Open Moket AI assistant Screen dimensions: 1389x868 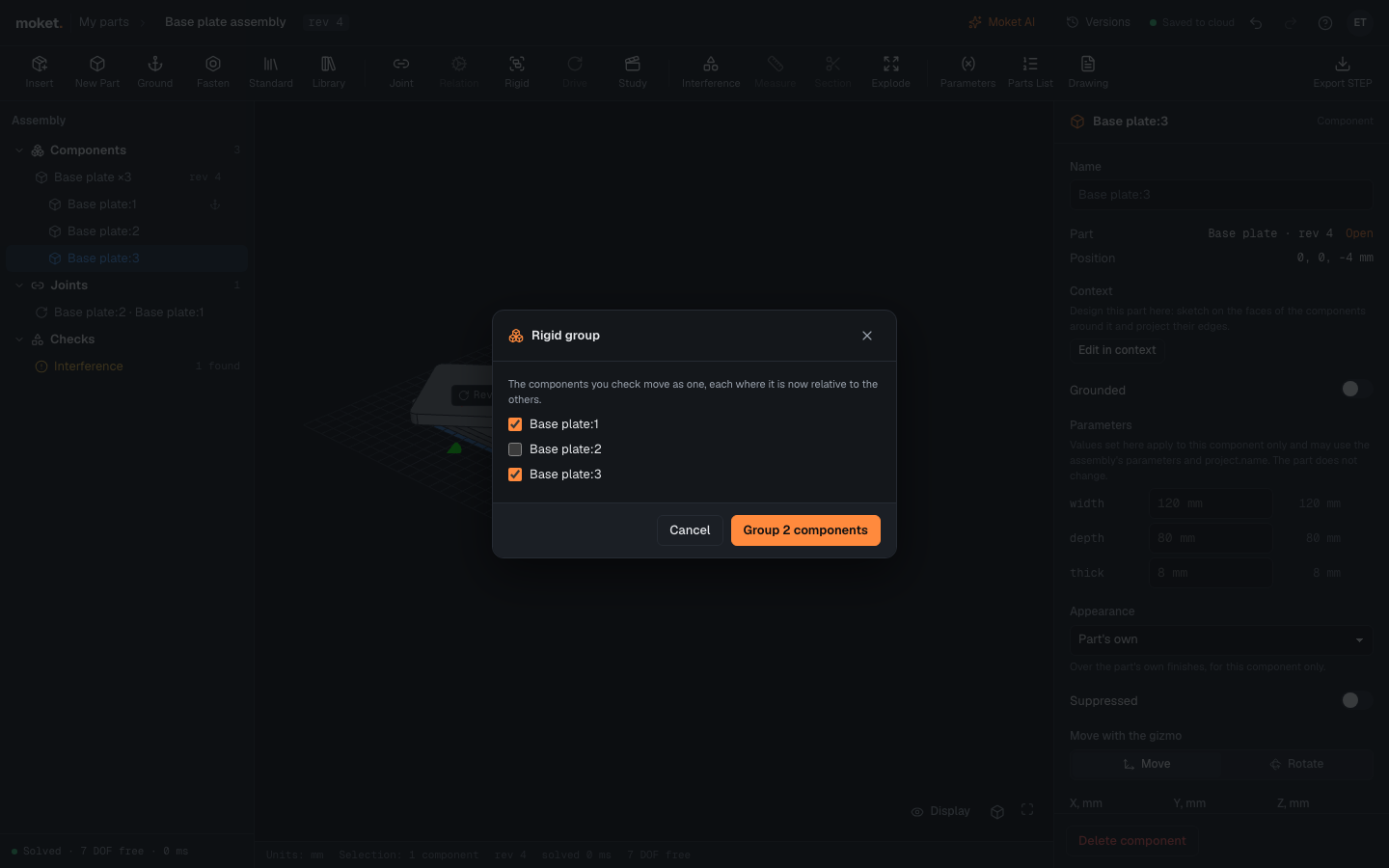(1001, 22)
